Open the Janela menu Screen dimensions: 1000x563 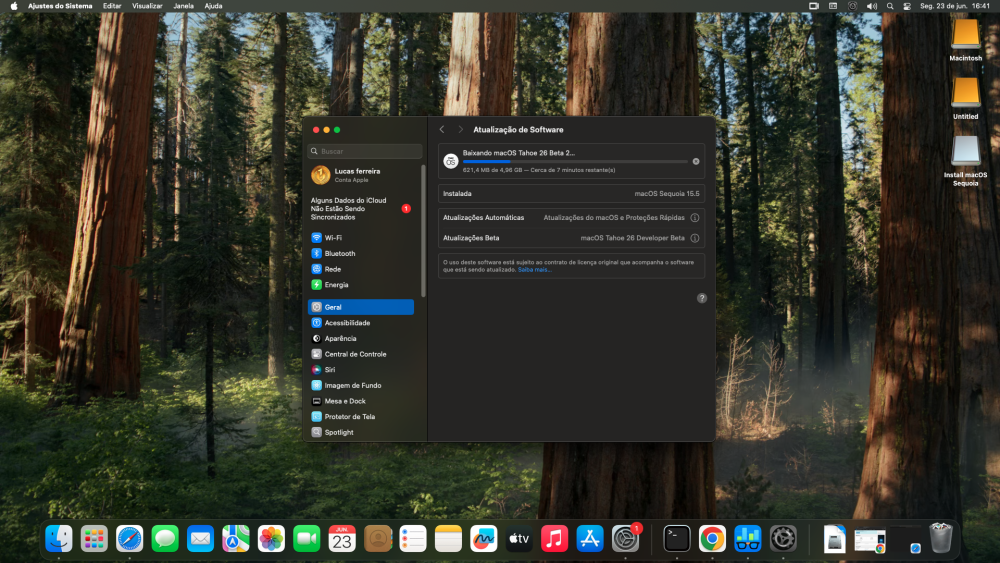coord(183,6)
